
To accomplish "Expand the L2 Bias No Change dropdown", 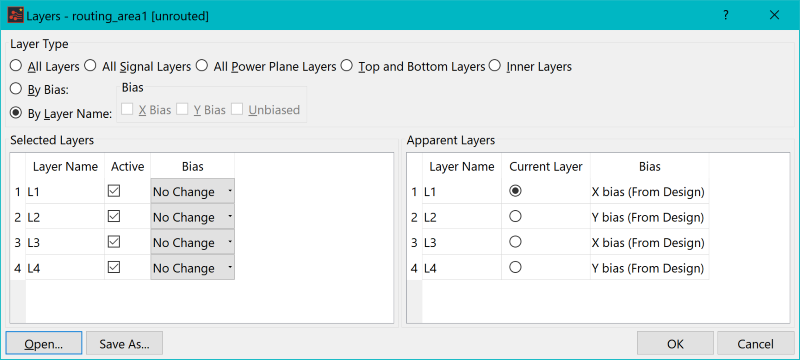I will [x=192, y=217].
